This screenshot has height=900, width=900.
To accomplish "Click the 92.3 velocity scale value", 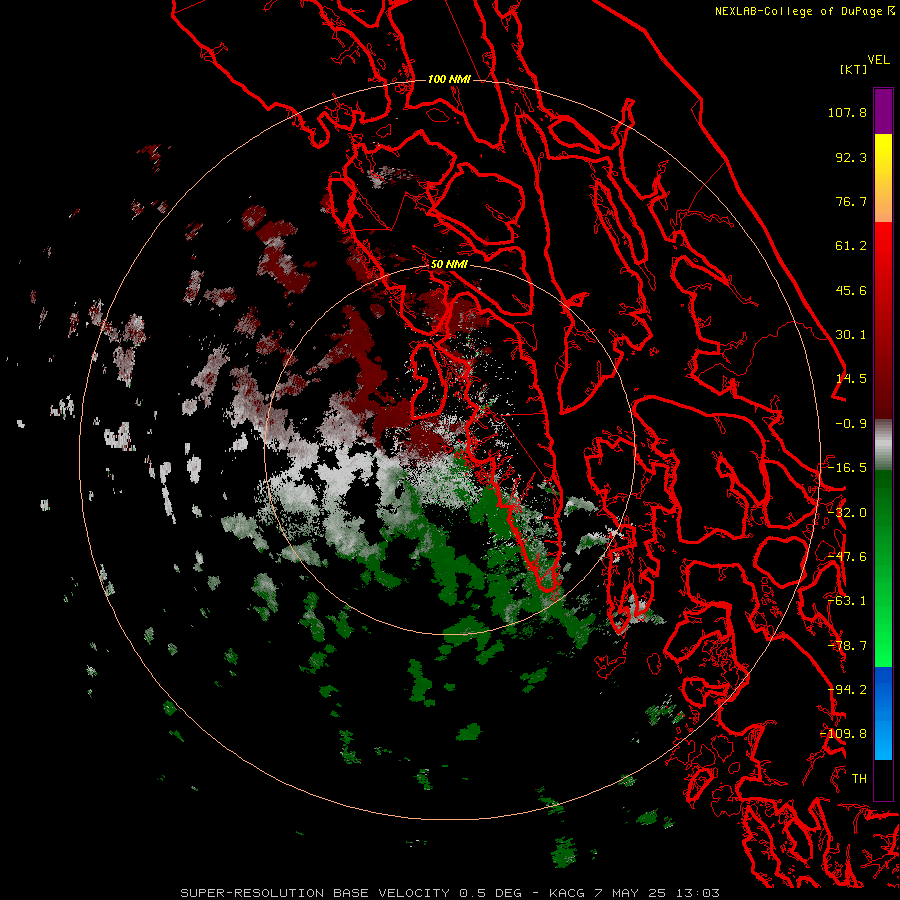I will [851, 157].
